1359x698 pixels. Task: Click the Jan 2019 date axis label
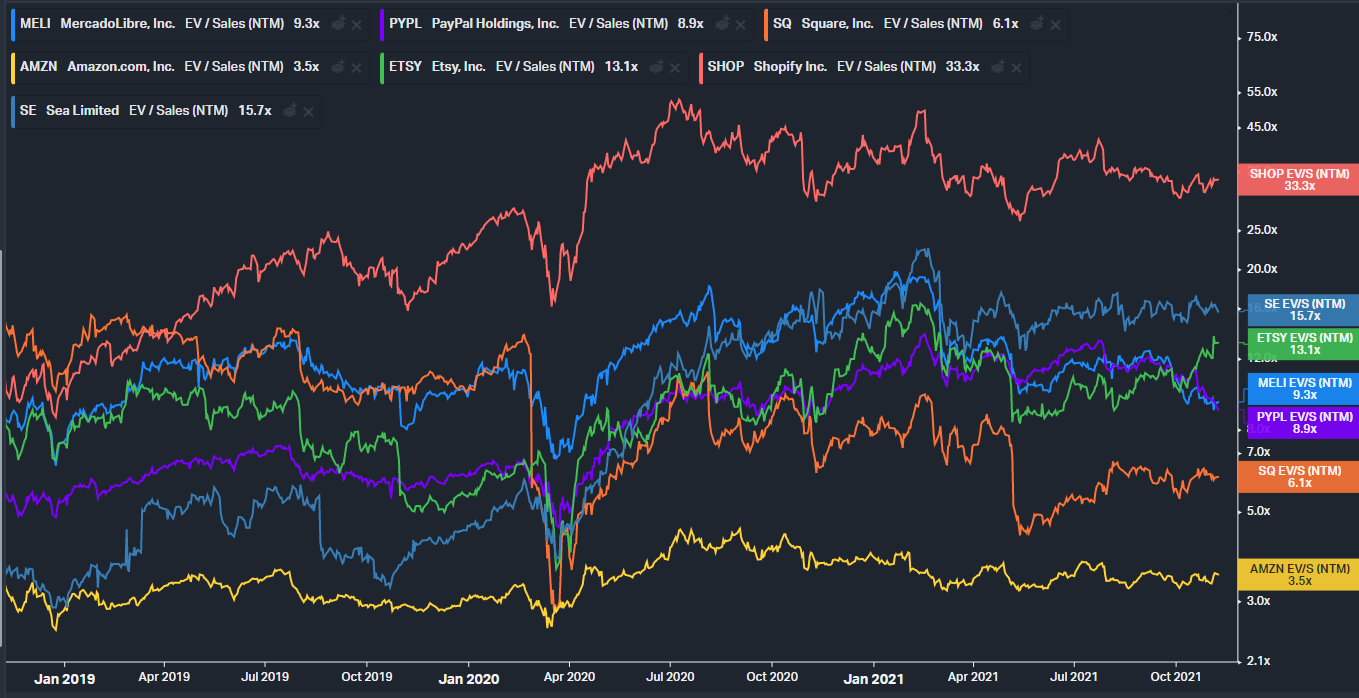(x=64, y=679)
